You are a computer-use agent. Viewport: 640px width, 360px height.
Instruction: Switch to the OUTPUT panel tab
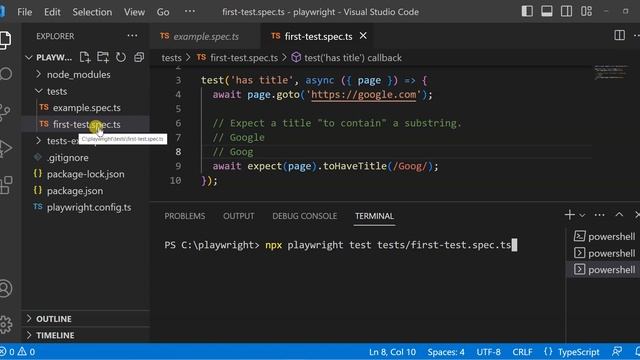coord(239,216)
